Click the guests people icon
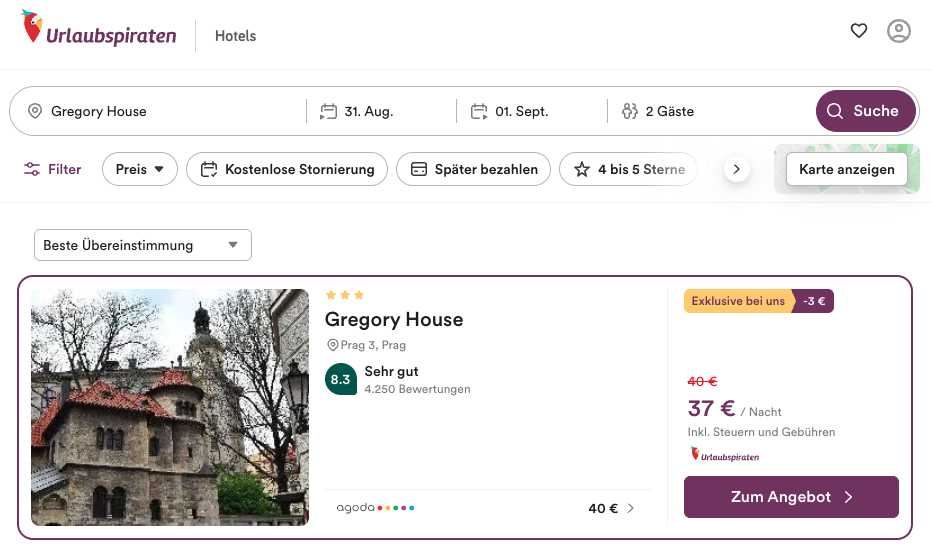 pyautogui.click(x=630, y=111)
